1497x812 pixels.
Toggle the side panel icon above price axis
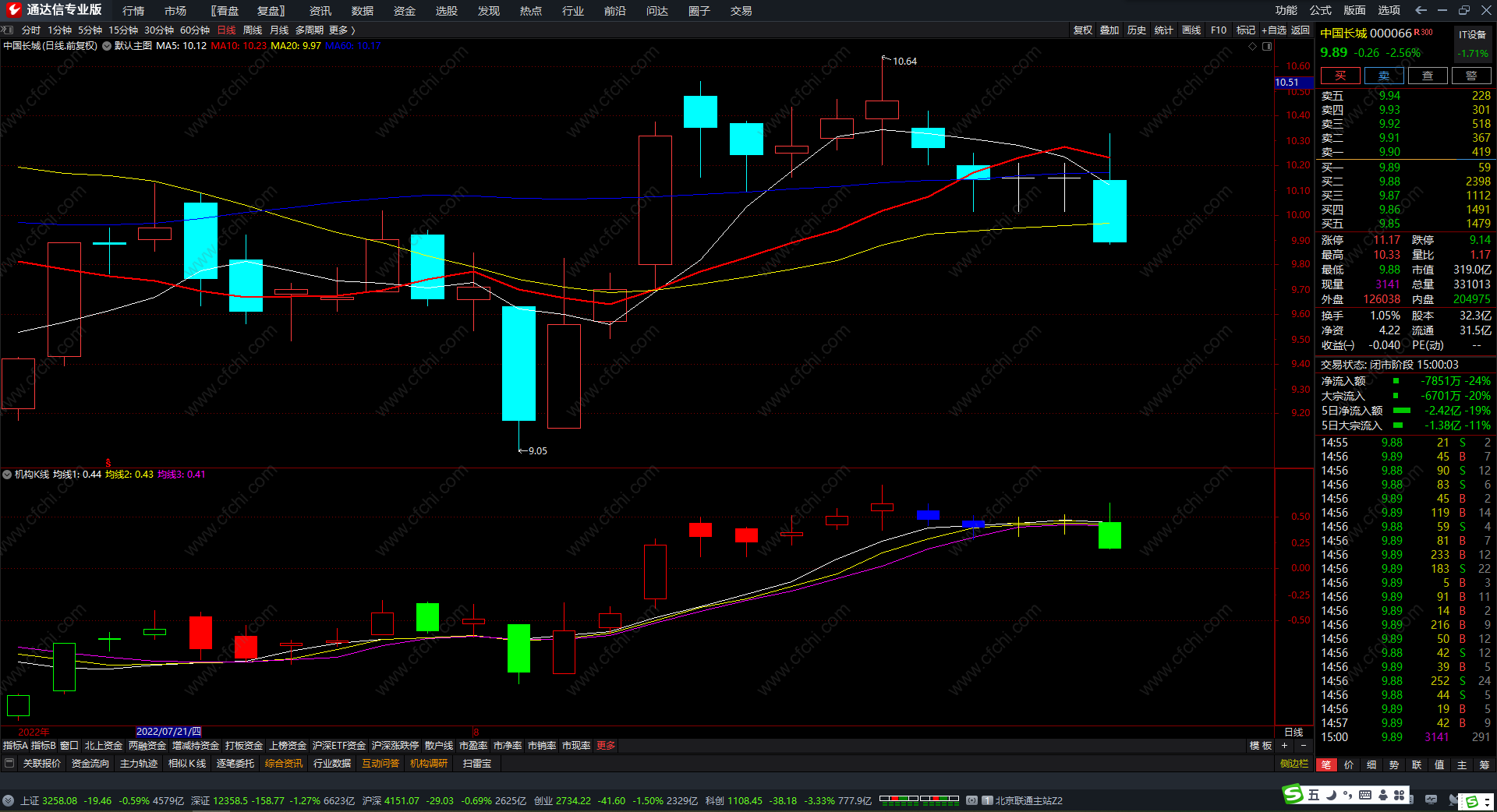(x=1267, y=47)
